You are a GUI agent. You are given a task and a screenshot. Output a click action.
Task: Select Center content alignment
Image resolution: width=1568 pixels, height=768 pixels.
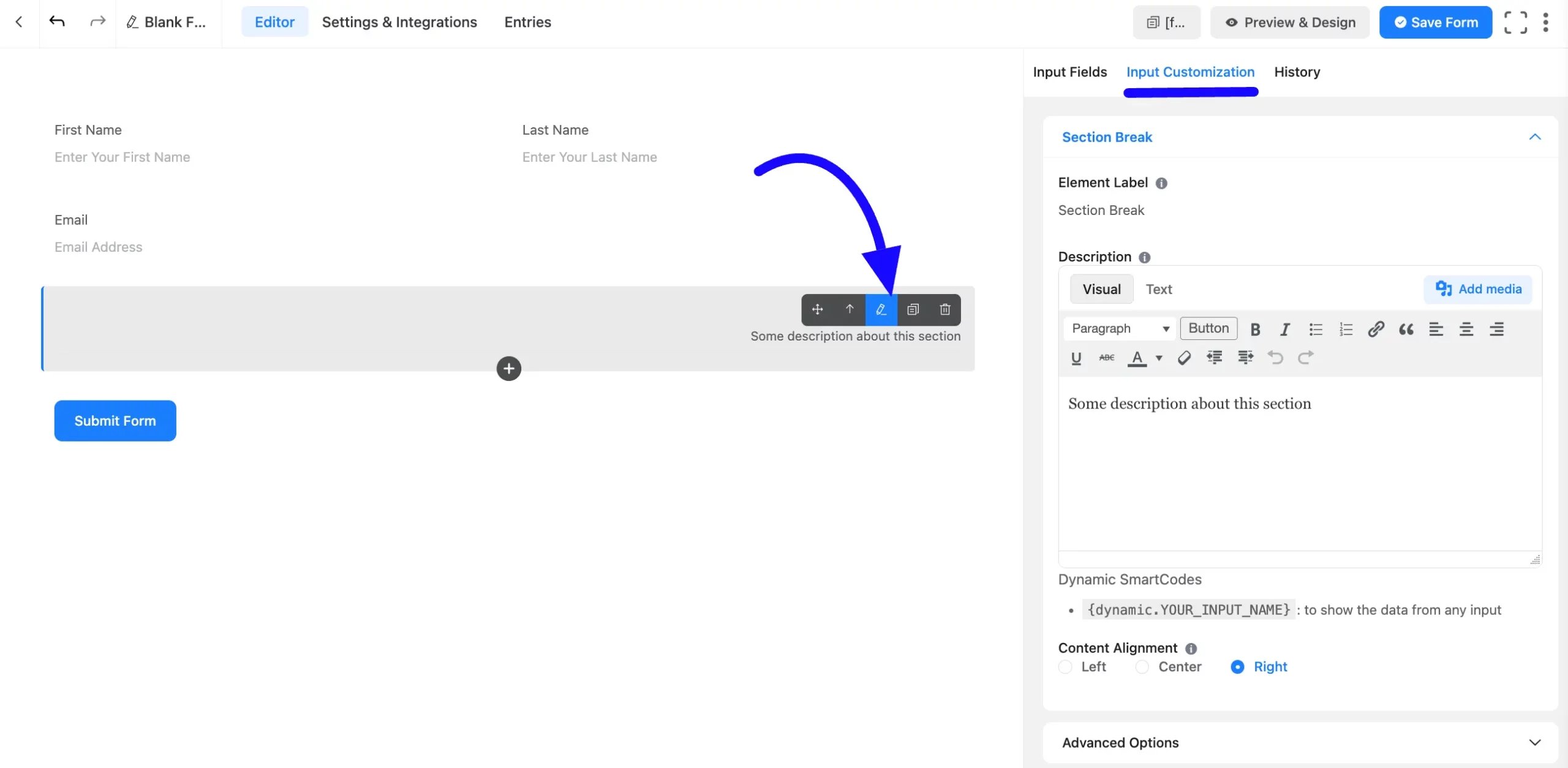pyautogui.click(x=1142, y=667)
